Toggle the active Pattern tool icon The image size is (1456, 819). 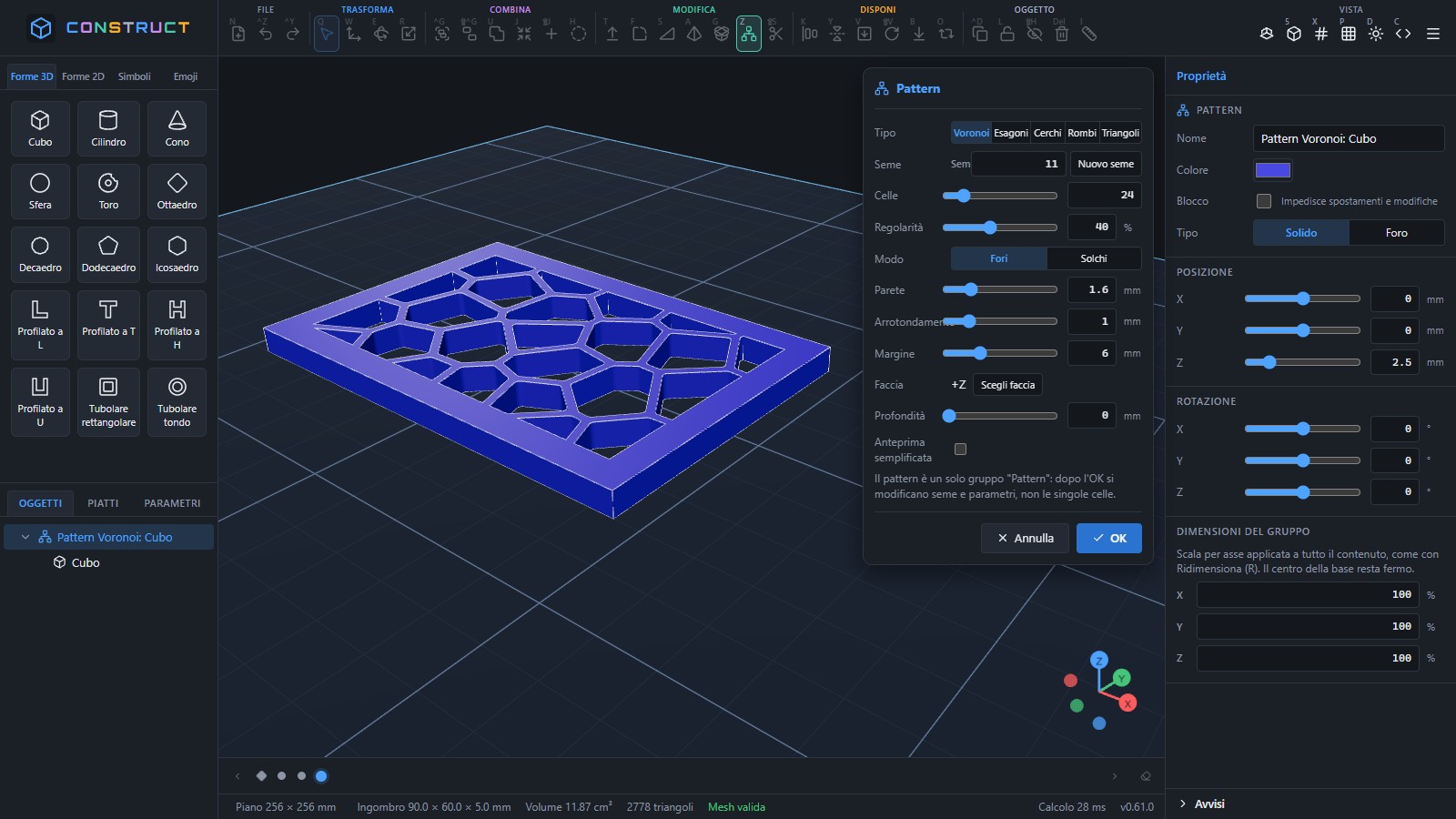click(x=749, y=34)
